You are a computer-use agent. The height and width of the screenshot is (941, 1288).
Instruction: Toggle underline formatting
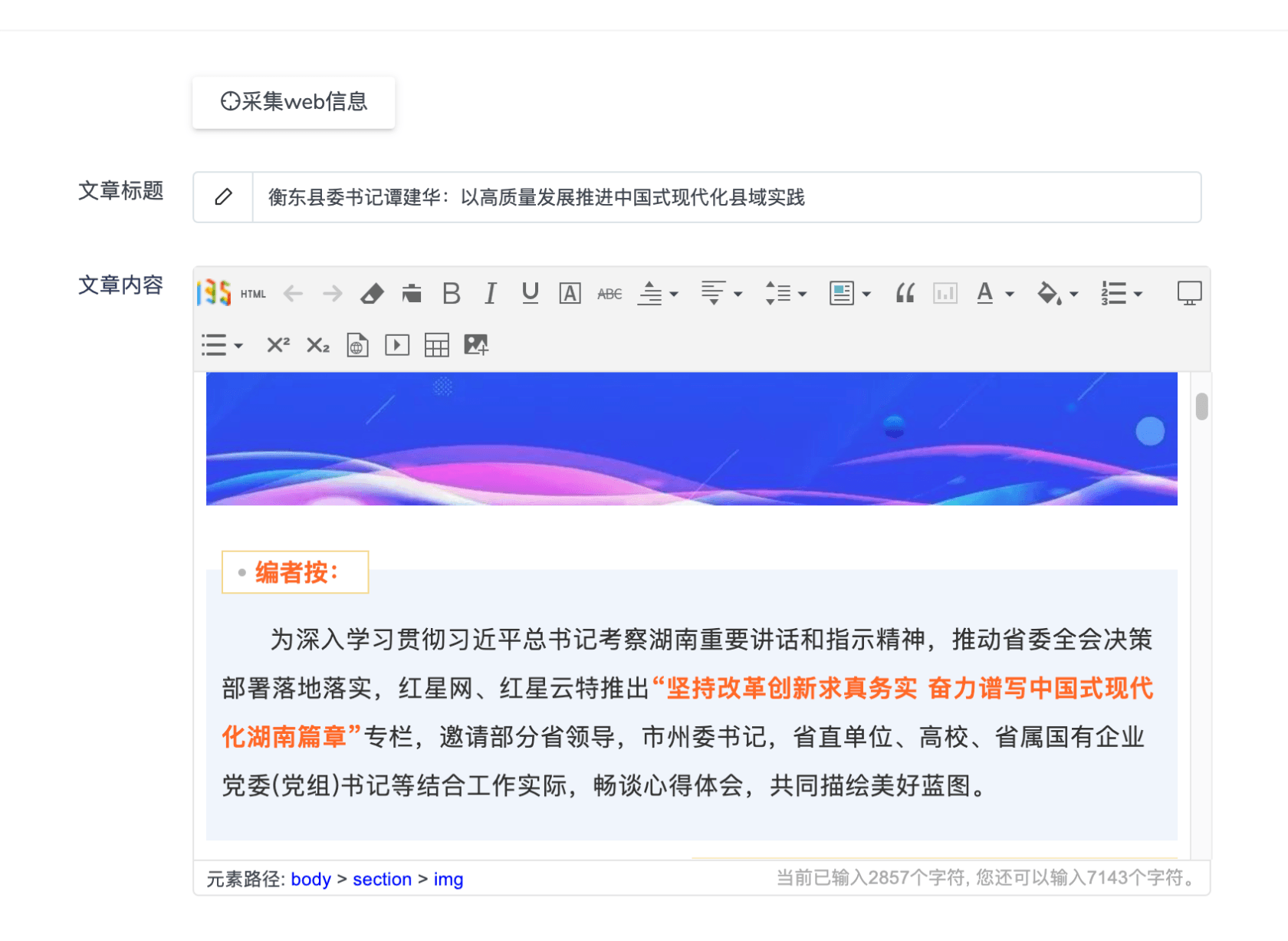click(x=530, y=294)
